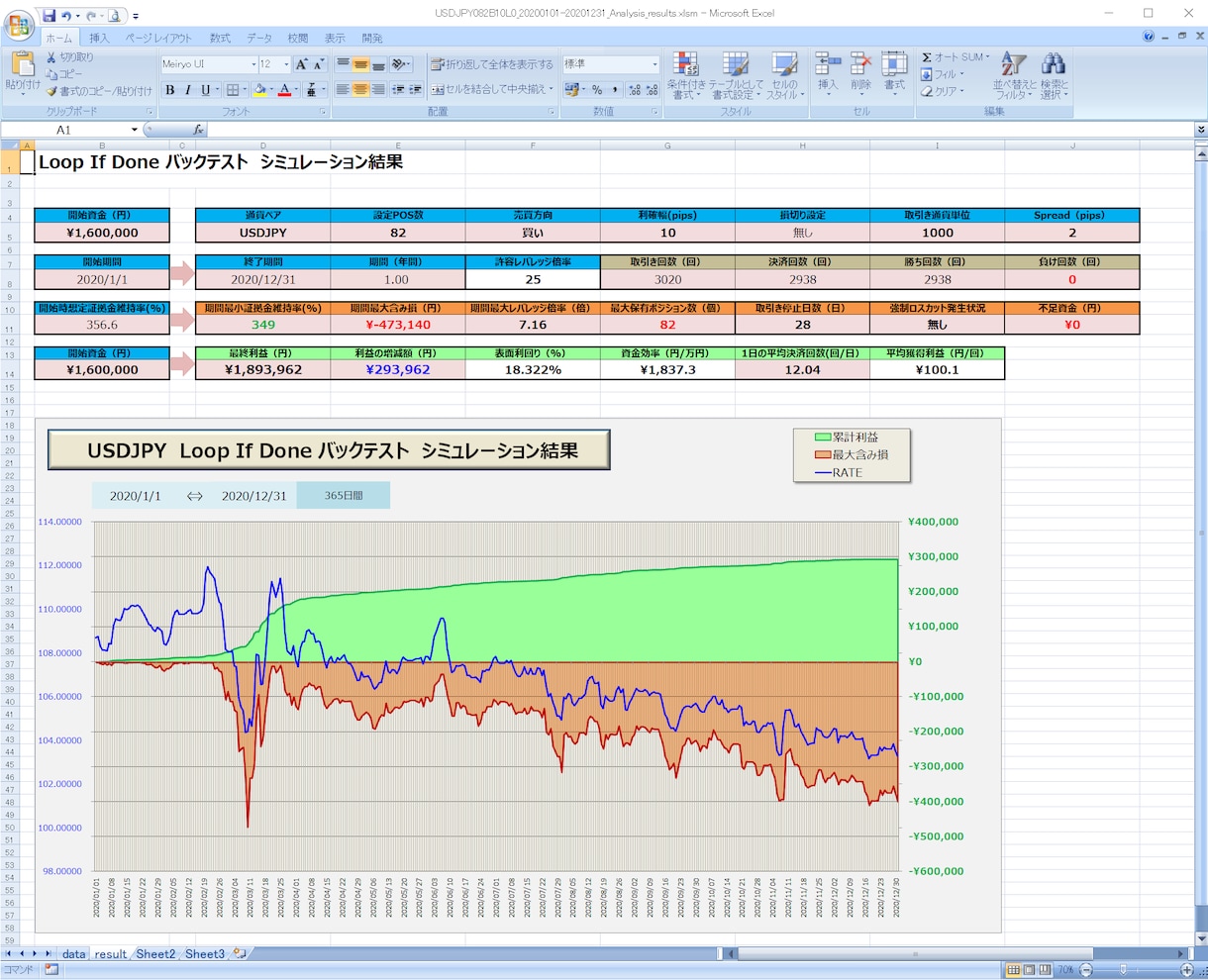Toggle italic formatting

pyautogui.click(x=187, y=90)
